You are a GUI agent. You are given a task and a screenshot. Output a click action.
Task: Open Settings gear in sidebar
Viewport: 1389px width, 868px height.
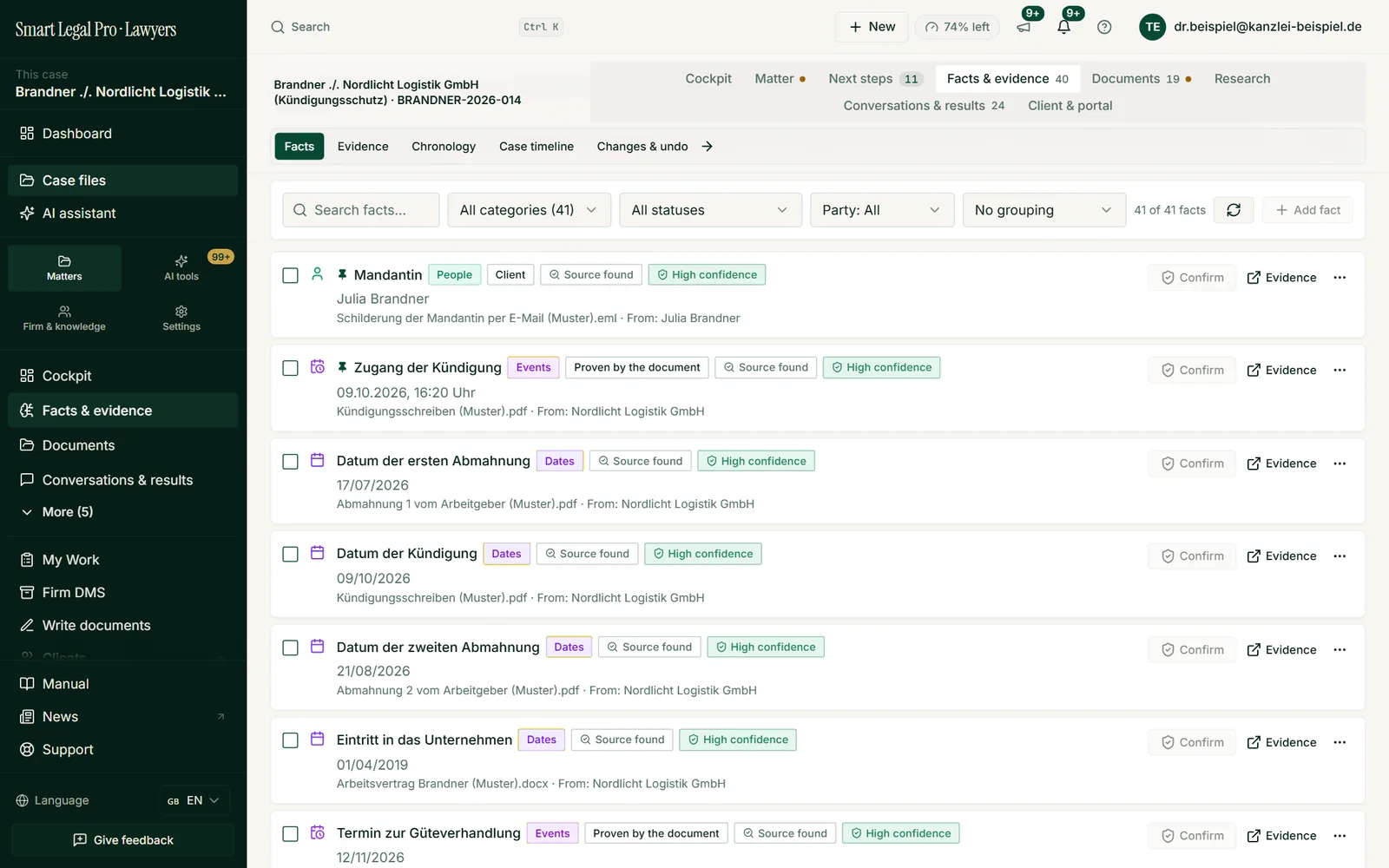click(181, 318)
